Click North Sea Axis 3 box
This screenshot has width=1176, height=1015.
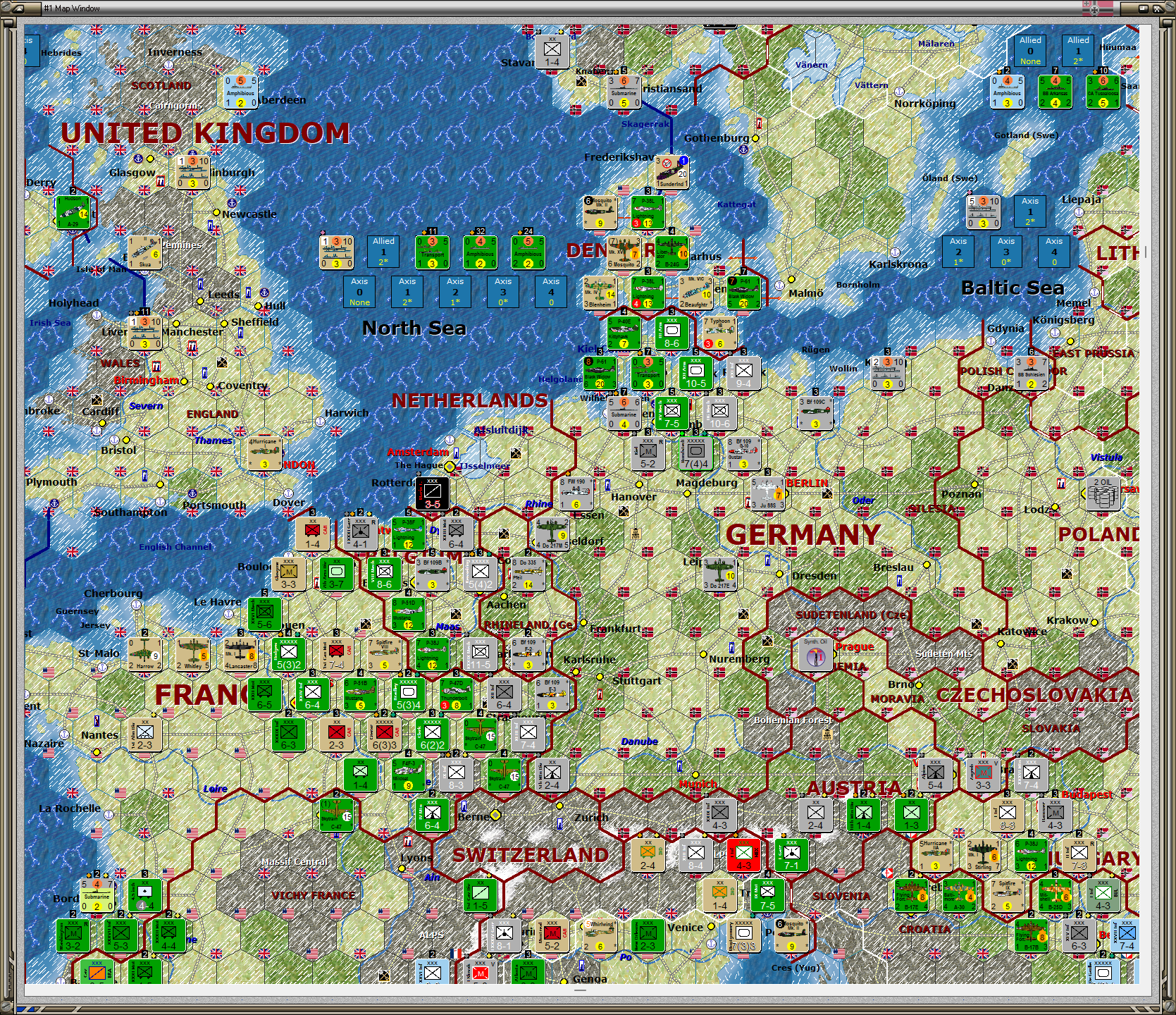click(x=503, y=291)
